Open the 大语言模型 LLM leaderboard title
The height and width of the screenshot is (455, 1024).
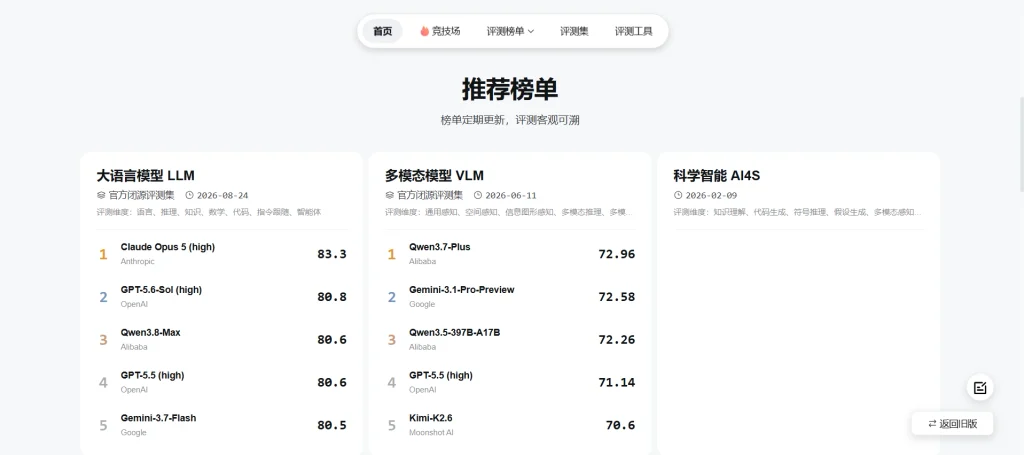click(146, 175)
